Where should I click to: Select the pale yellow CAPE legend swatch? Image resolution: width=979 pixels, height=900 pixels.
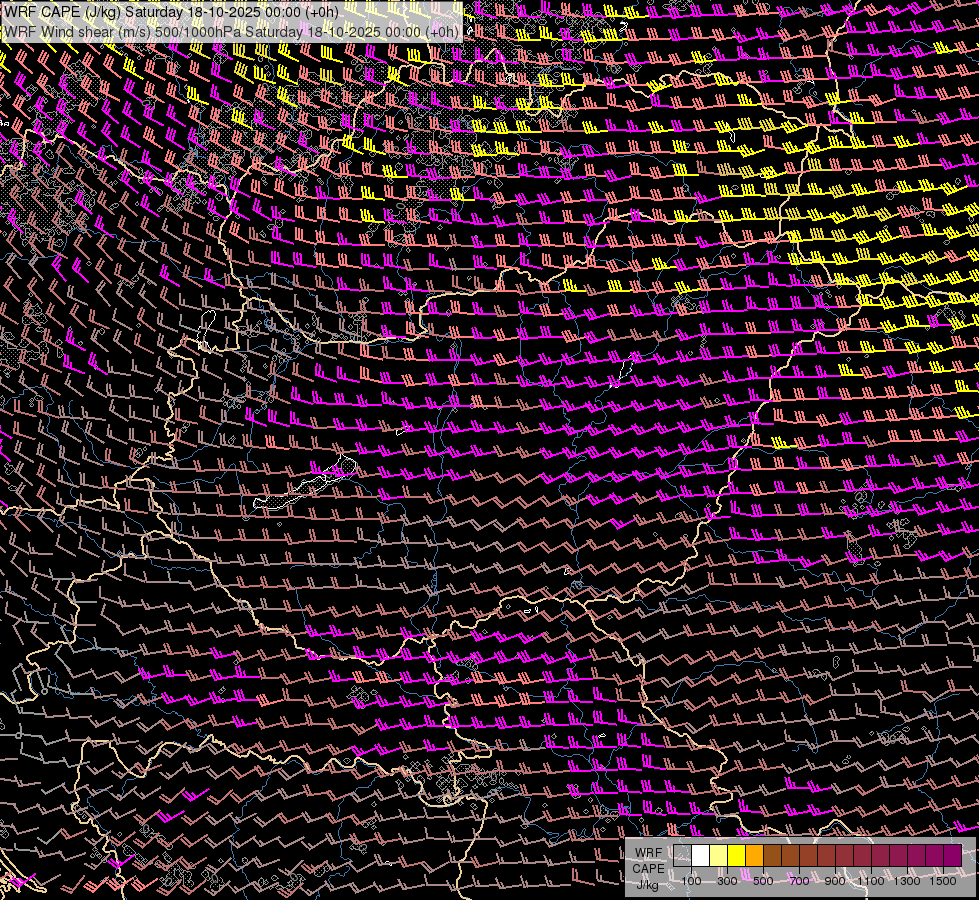pyautogui.click(x=719, y=855)
